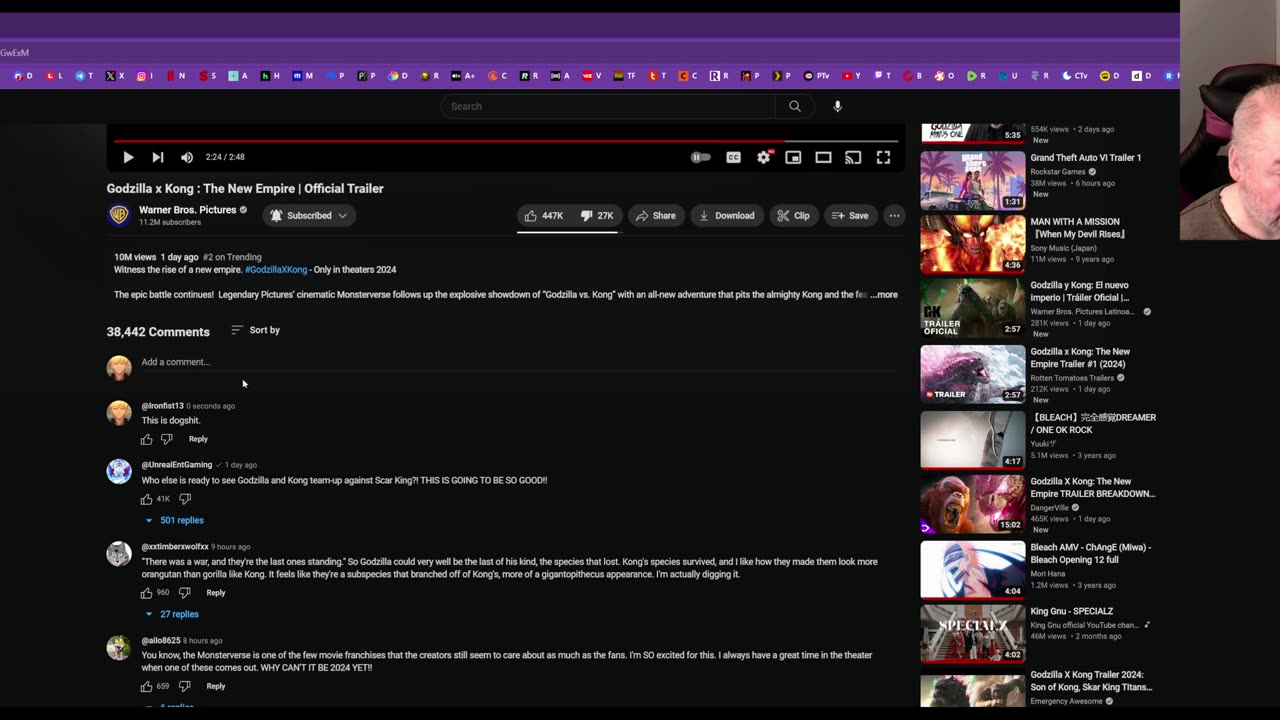This screenshot has width=1280, height=720.
Task: Toggle closed captions on the player
Action: coord(733,157)
